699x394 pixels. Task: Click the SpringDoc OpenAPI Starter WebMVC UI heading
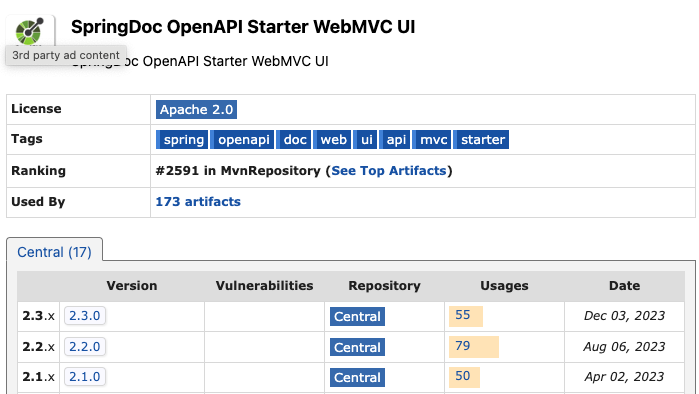(243, 27)
